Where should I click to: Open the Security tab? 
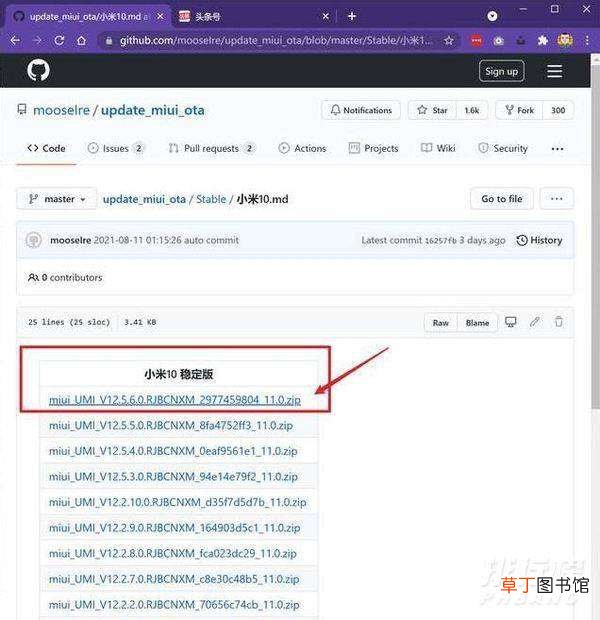[503, 149]
